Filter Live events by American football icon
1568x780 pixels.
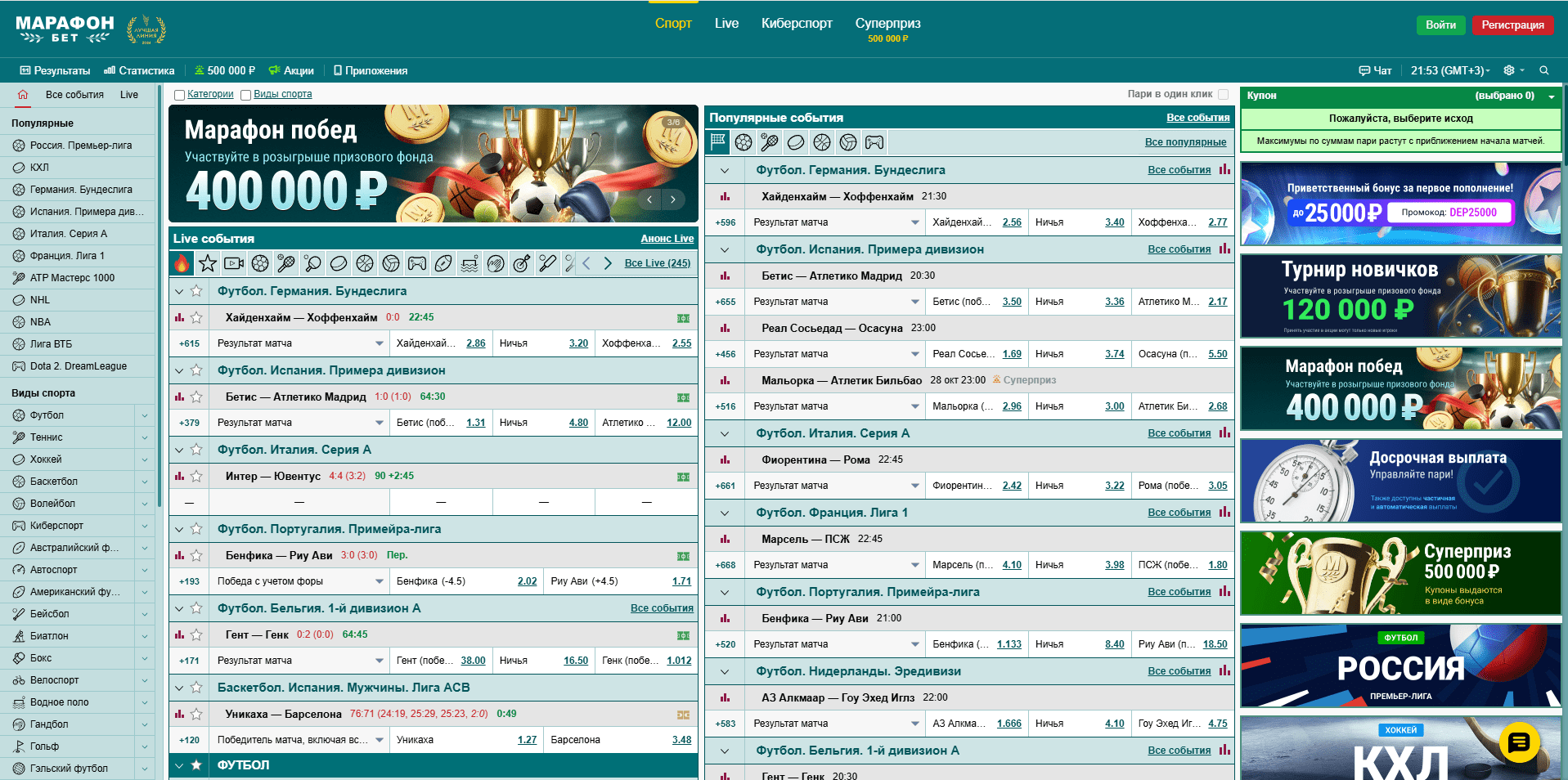pyautogui.click(x=443, y=263)
